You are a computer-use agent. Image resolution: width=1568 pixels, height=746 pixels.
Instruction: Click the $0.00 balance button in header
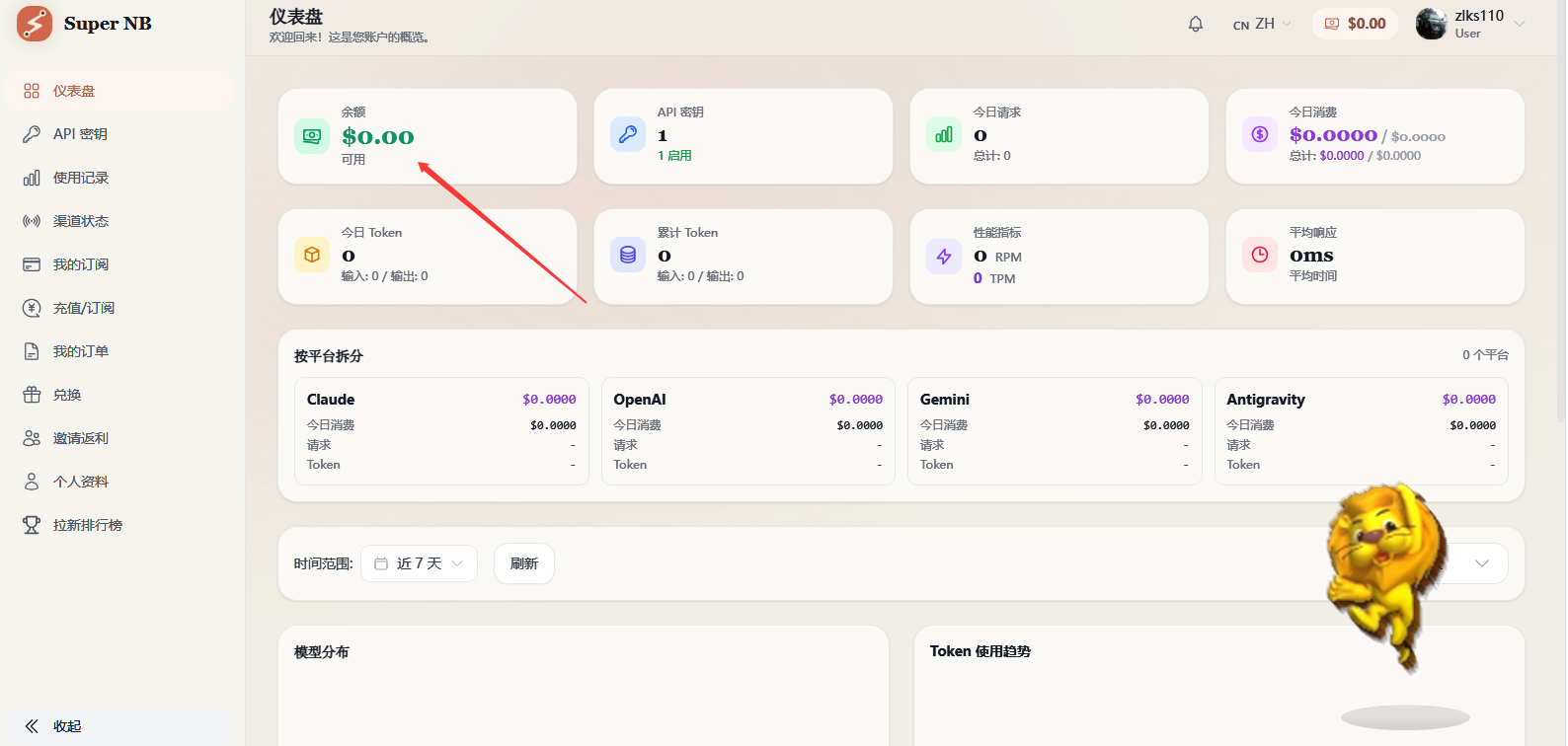click(x=1355, y=24)
